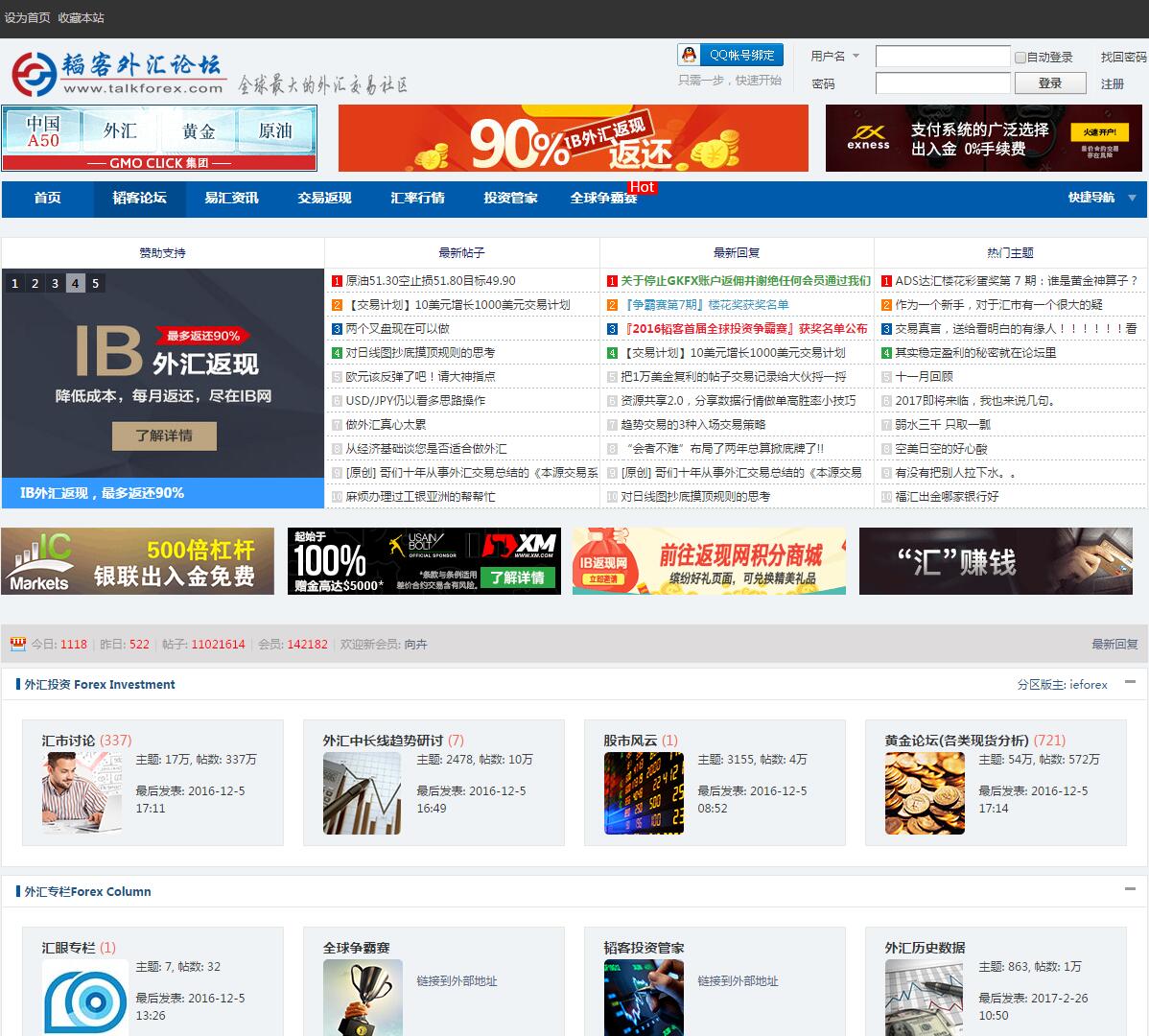
Task: Select slide number 2 in sponsor carousel
Action: (x=35, y=284)
